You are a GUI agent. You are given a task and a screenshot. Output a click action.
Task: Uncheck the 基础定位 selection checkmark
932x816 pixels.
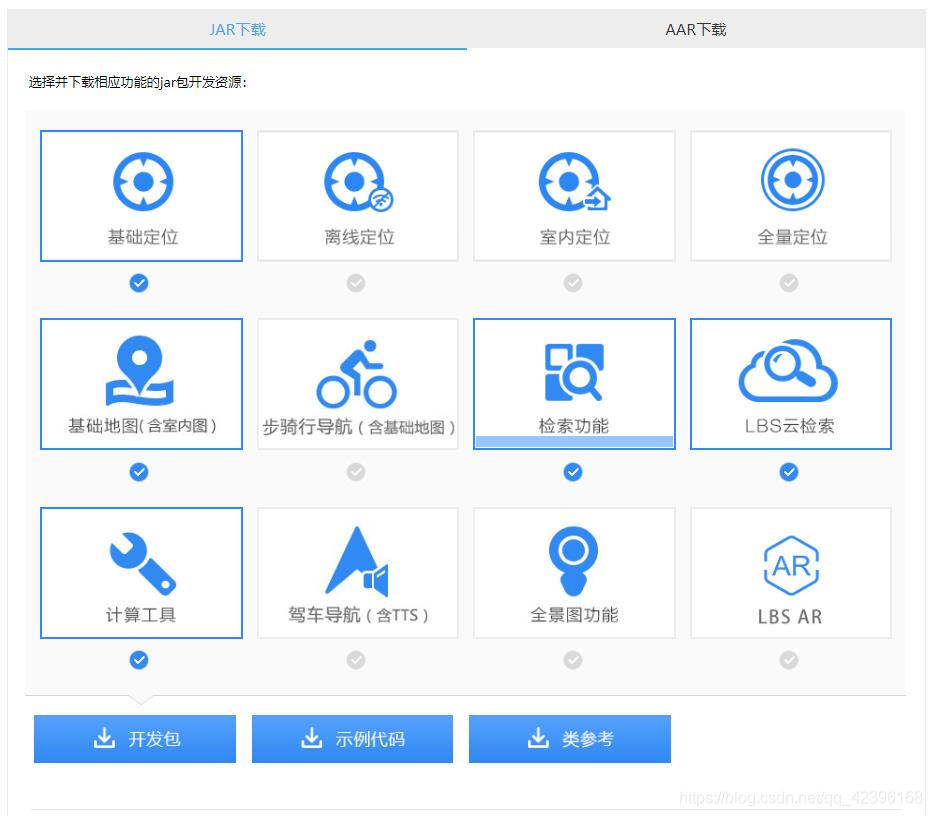(x=139, y=283)
